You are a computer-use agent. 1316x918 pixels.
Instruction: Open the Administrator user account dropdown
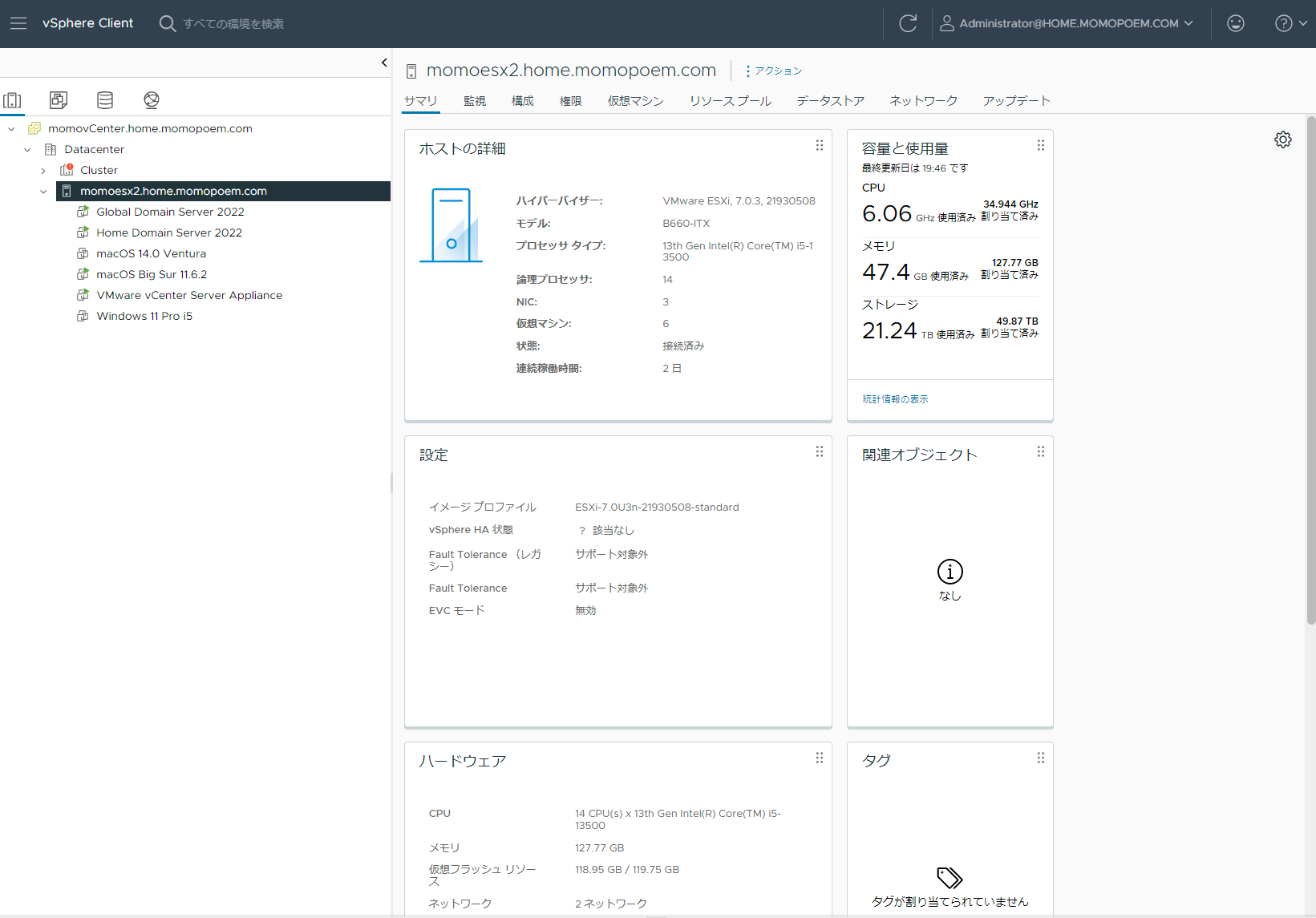point(1067,23)
